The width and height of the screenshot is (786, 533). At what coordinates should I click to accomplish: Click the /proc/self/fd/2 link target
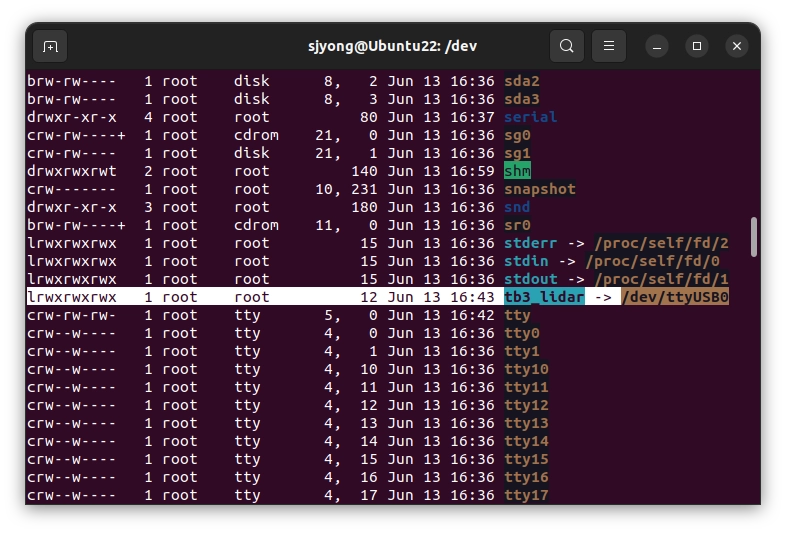click(x=661, y=244)
